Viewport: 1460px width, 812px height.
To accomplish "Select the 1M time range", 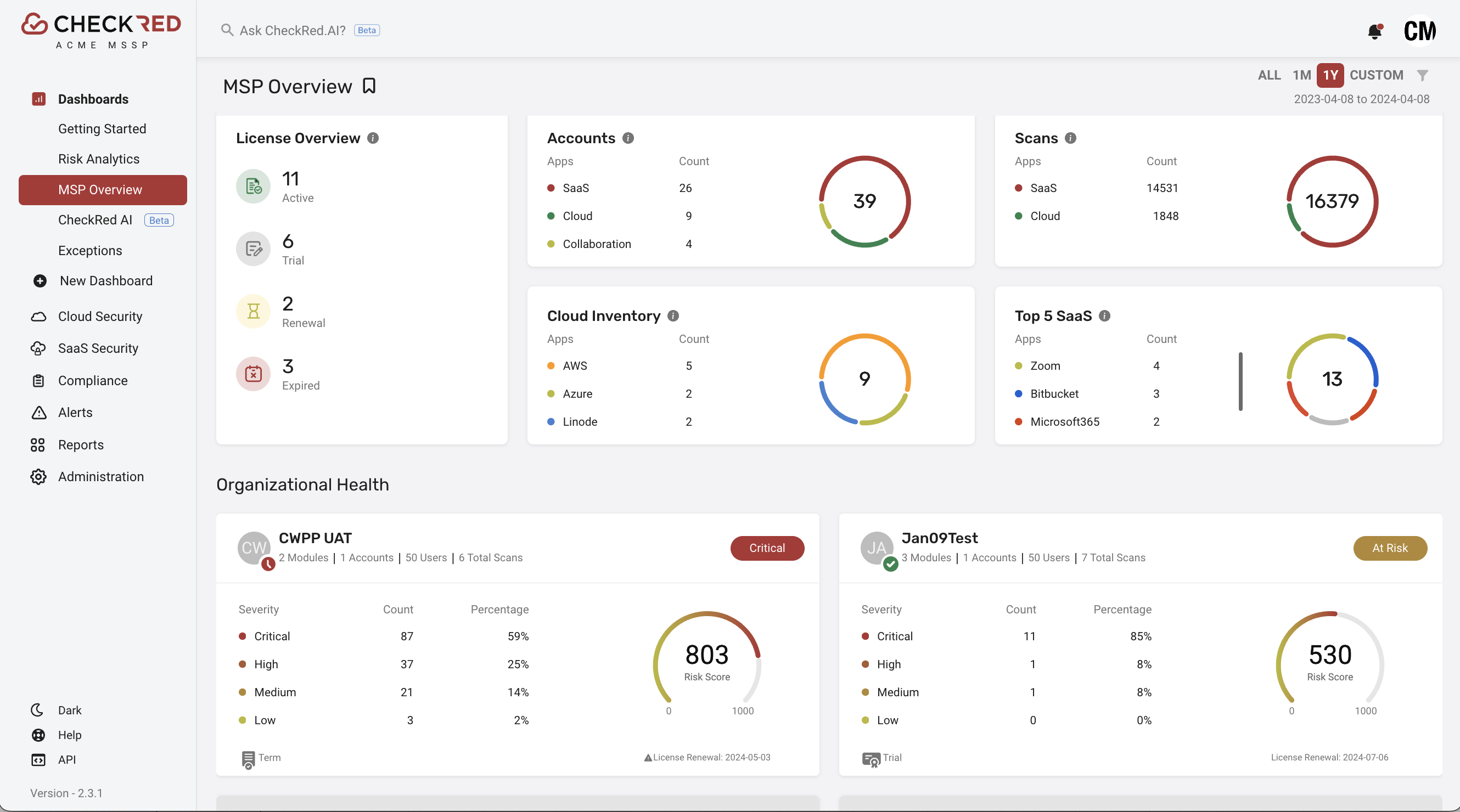I will (1301, 75).
